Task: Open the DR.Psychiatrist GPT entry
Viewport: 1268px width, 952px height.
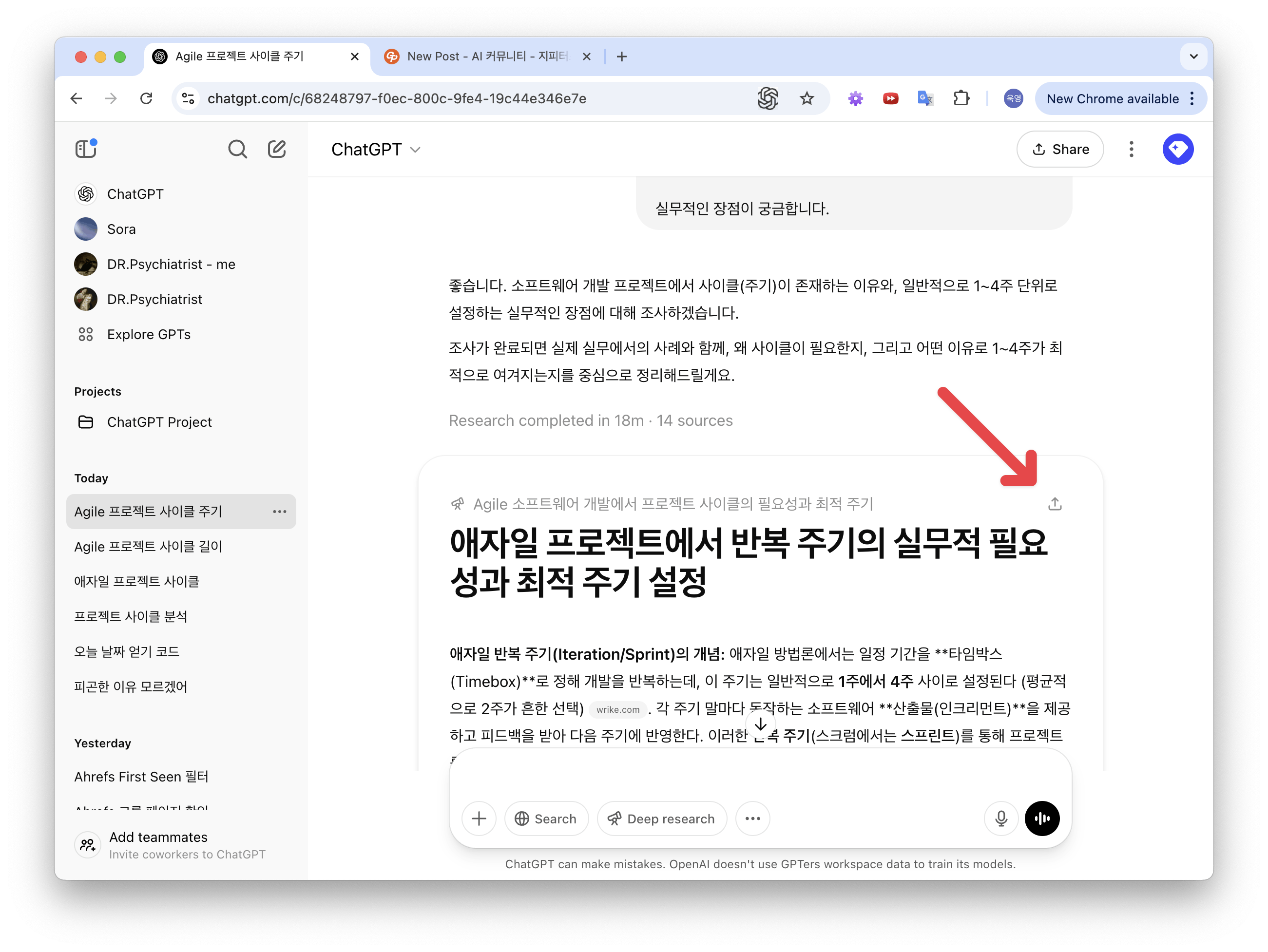Action: [x=181, y=299]
